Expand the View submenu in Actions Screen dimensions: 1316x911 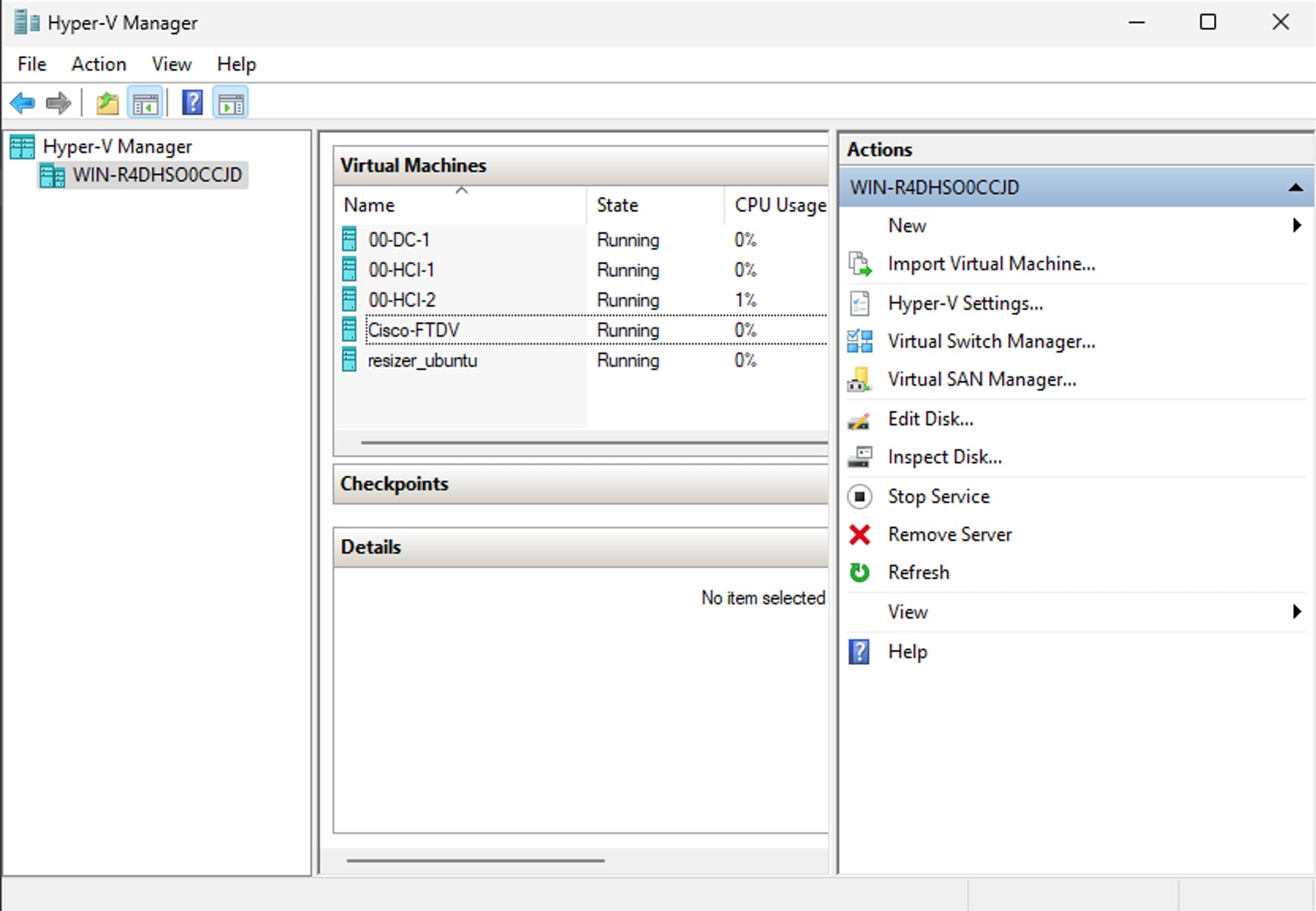1296,612
